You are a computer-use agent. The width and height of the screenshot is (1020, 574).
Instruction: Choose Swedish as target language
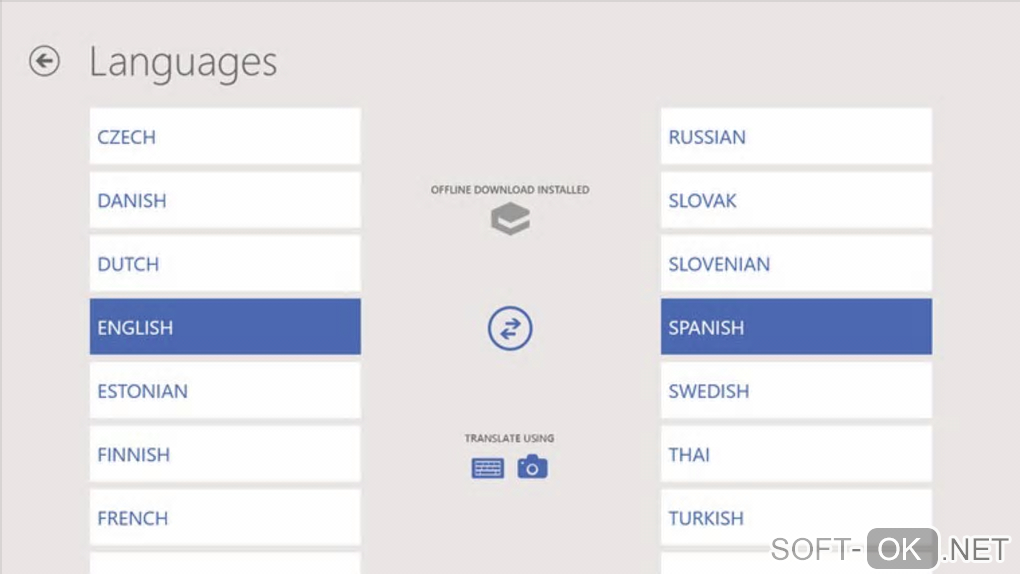796,391
